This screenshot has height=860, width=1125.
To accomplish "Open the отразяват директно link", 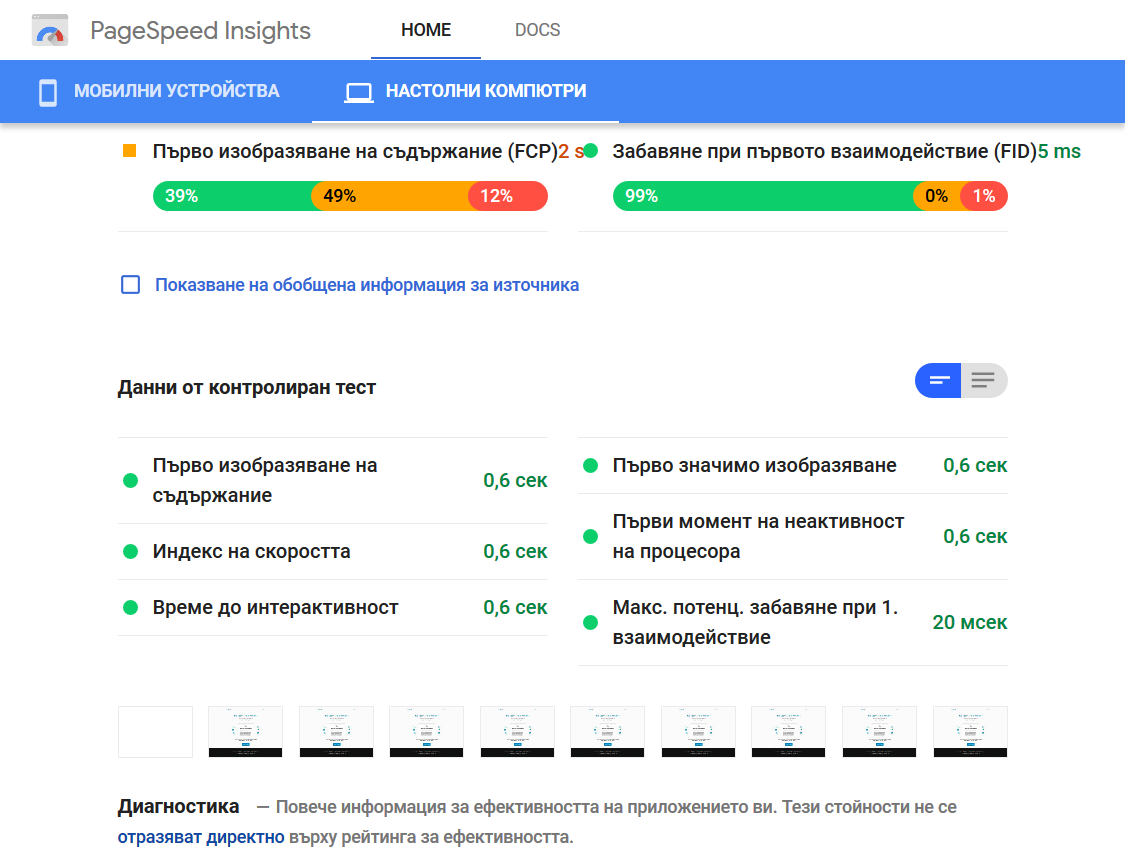I will point(201,837).
